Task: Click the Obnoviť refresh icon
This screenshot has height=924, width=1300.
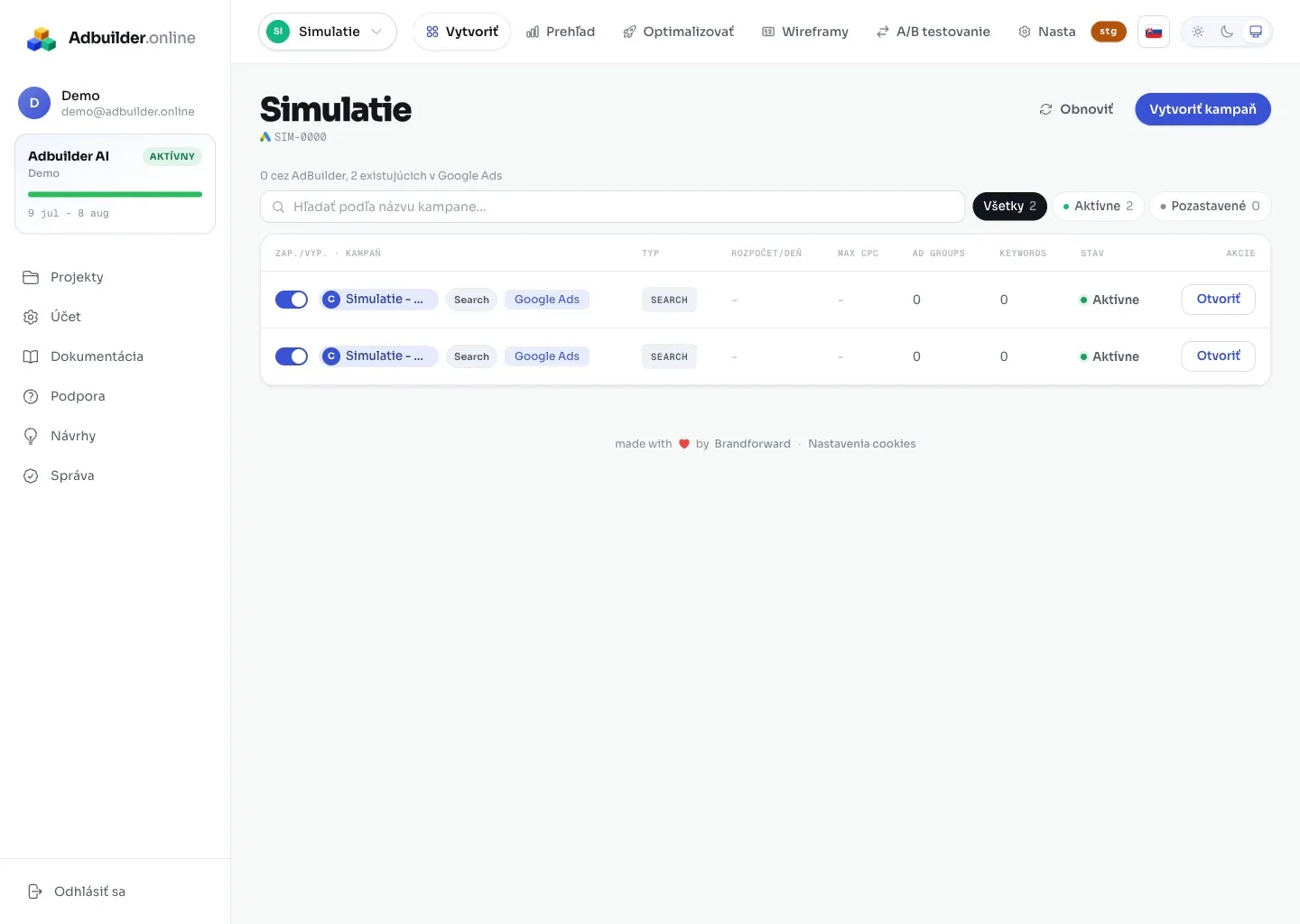Action: click(1045, 109)
